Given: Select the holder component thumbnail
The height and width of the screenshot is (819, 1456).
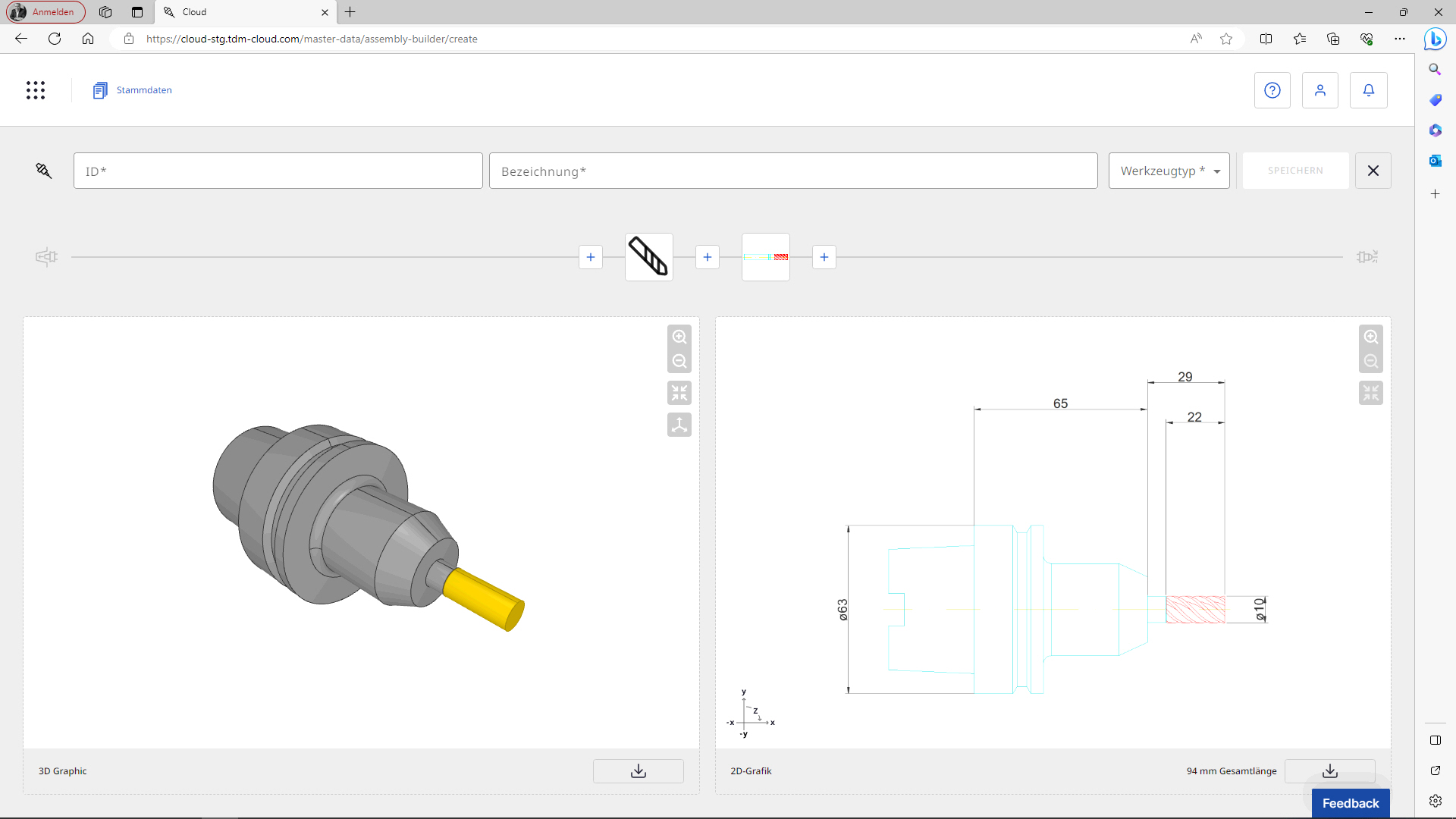Looking at the screenshot, I should pyautogui.click(x=766, y=257).
